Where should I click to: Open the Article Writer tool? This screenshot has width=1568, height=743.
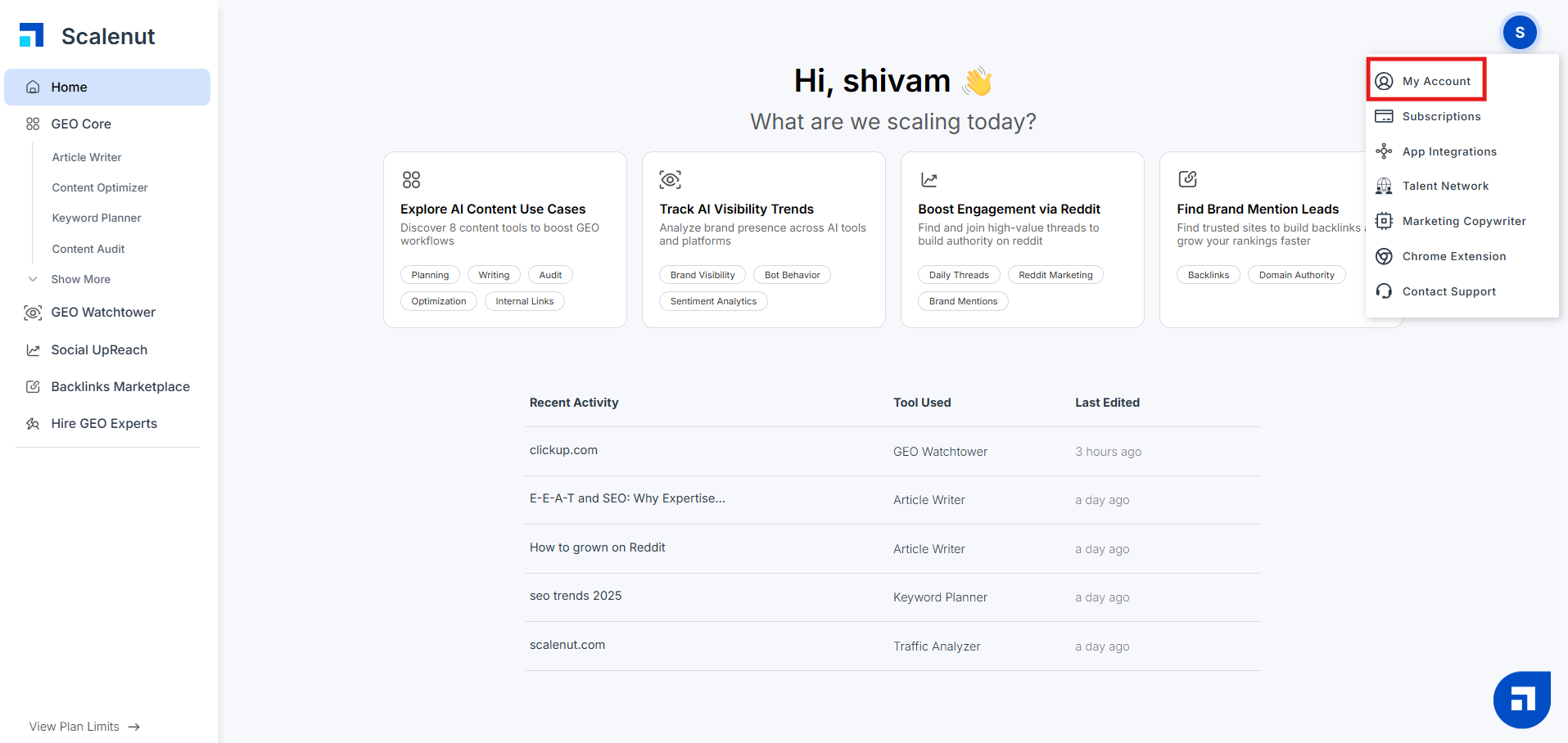[x=87, y=157]
